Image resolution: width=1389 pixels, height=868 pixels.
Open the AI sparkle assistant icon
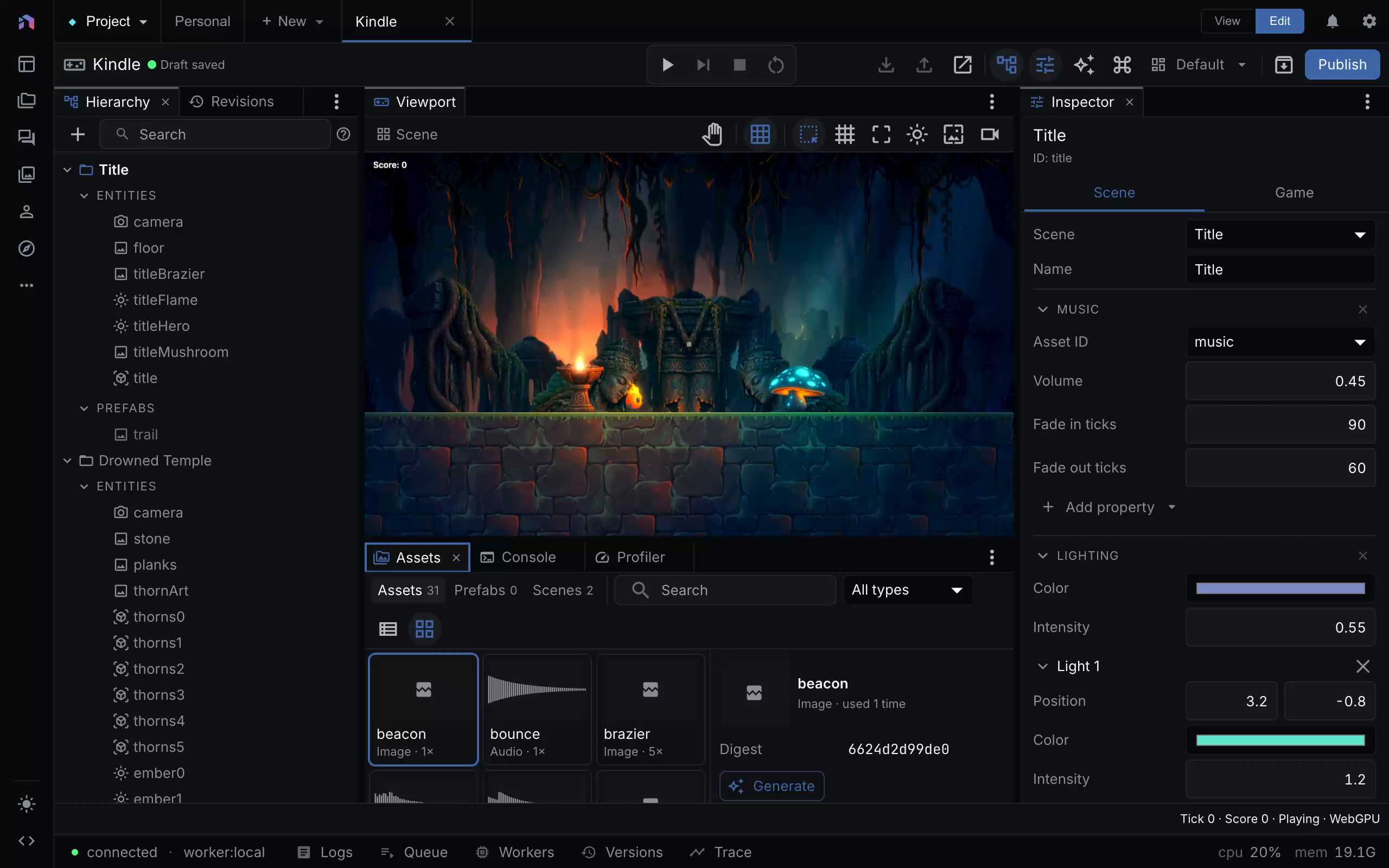(x=1084, y=65)
